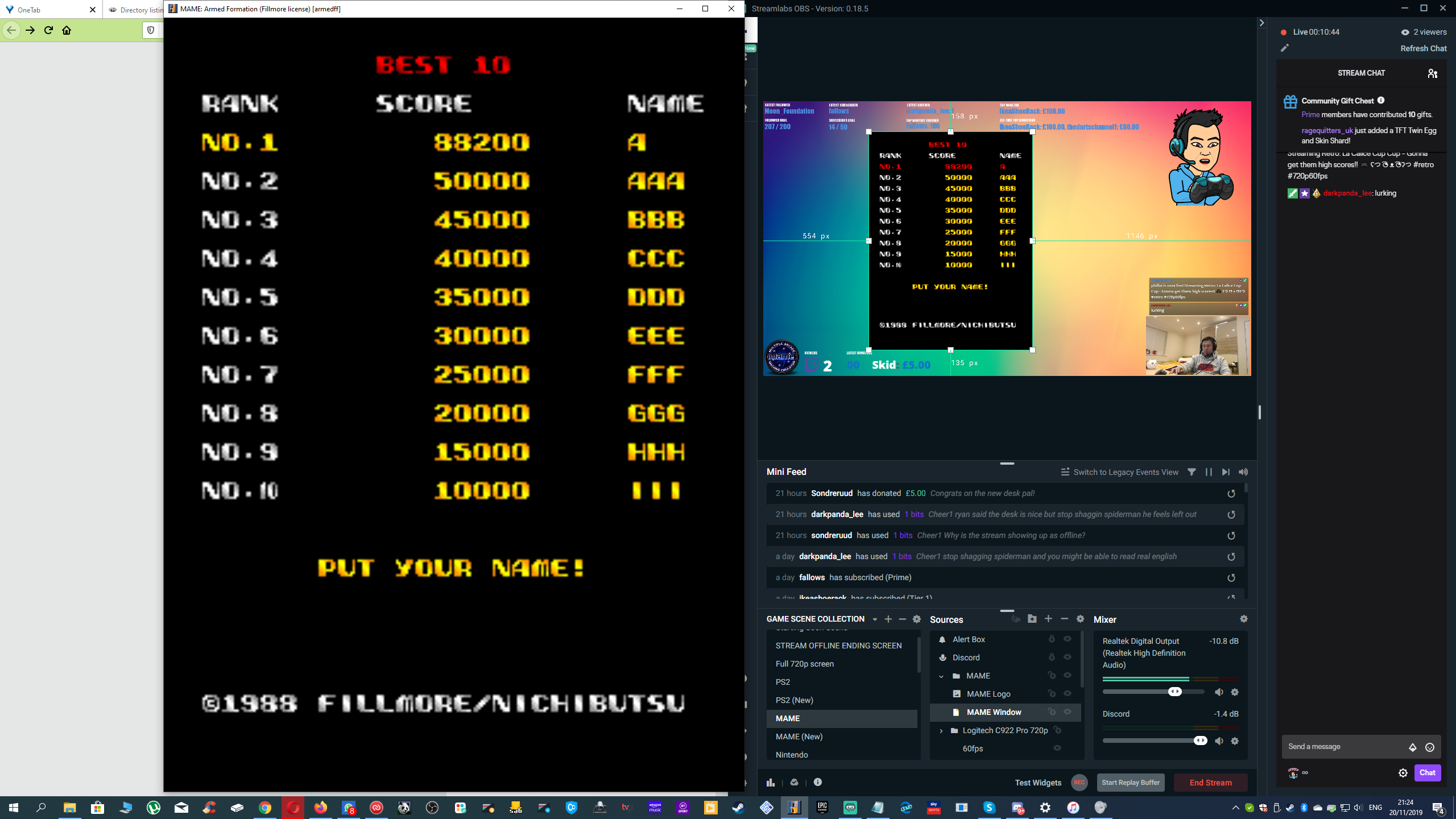Open Steam from the taskbar
Image resolution: width=1456 pixels, height=819 pixels.
click(x=738, y=808)
